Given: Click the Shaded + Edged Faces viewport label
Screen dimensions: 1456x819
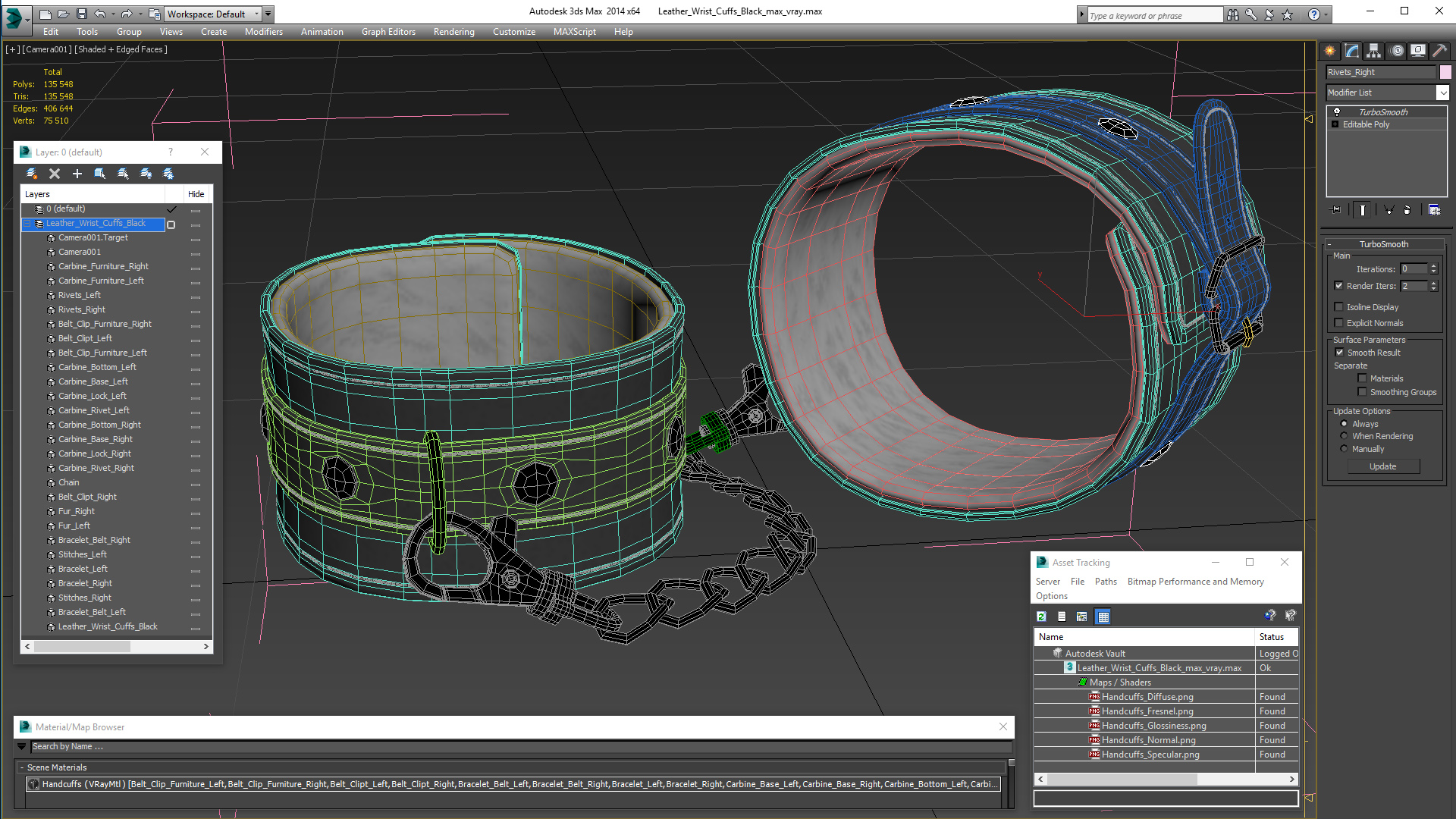Looking at the screenshot, I should tap(121, 49).
